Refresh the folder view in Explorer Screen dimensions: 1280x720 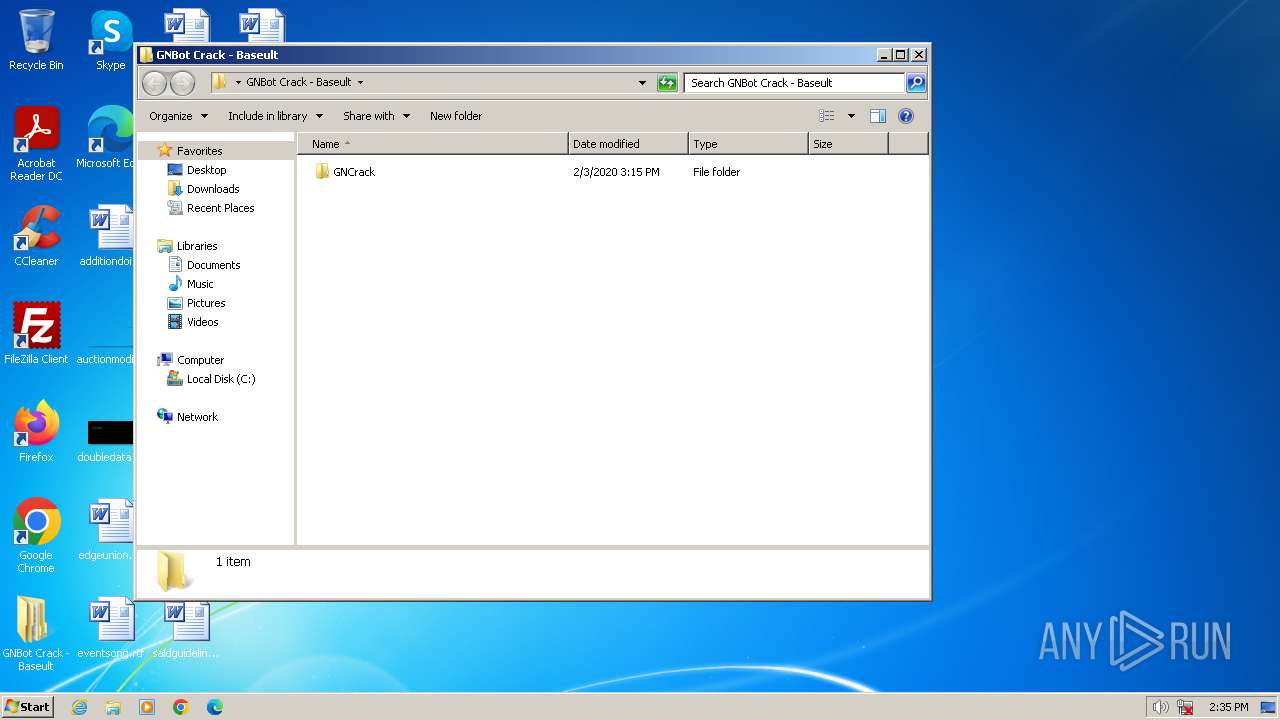pyautogui.click(x=667, y=83)
